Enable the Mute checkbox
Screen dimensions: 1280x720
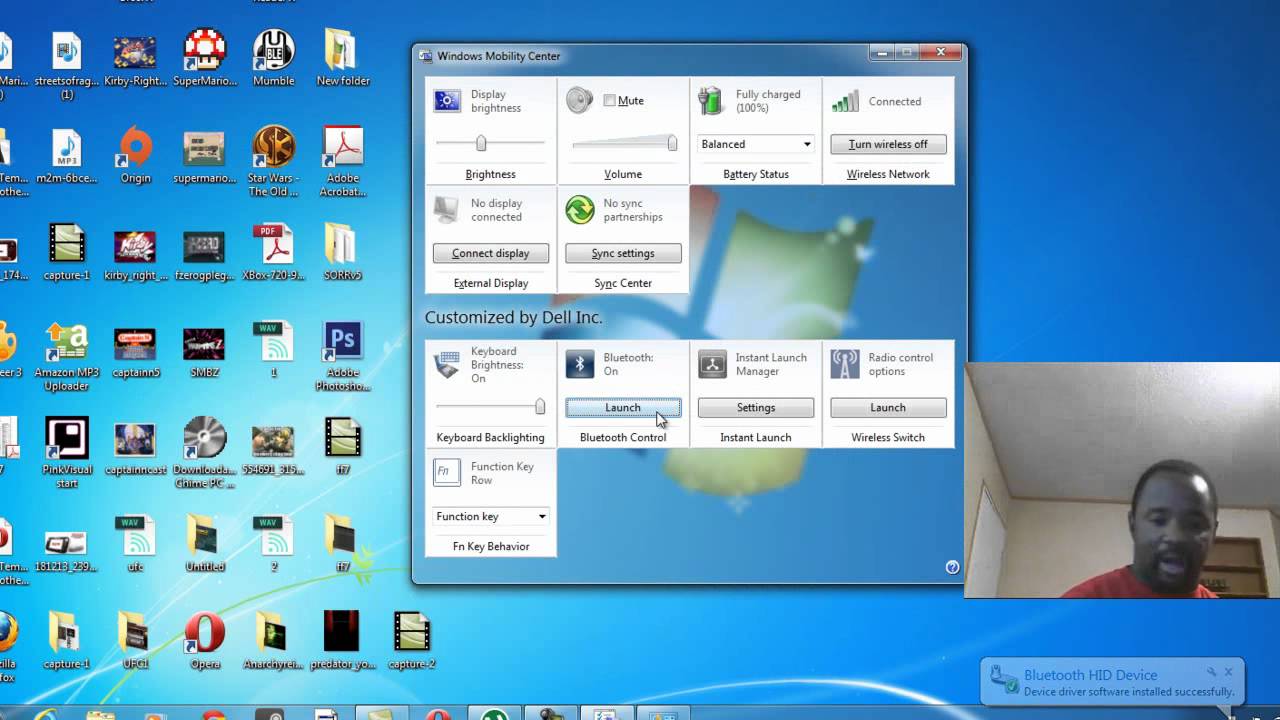(x=609, y=100)
